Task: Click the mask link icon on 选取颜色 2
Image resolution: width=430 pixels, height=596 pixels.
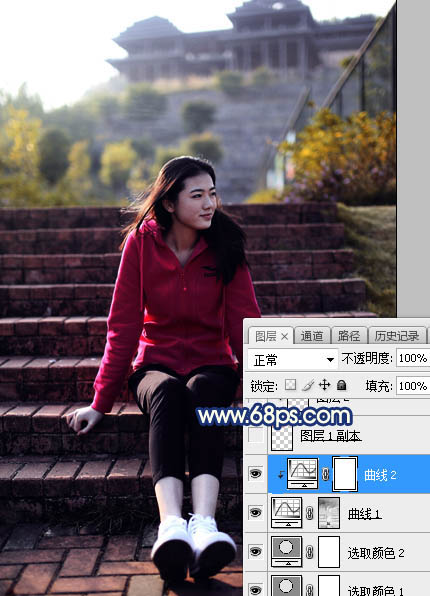Action: tap(310, 552)
